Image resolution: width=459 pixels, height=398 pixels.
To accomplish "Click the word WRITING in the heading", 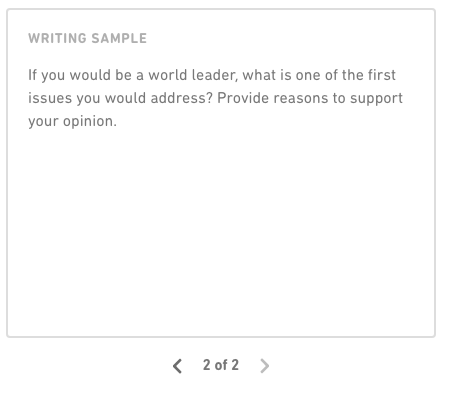I will [58, 38].
